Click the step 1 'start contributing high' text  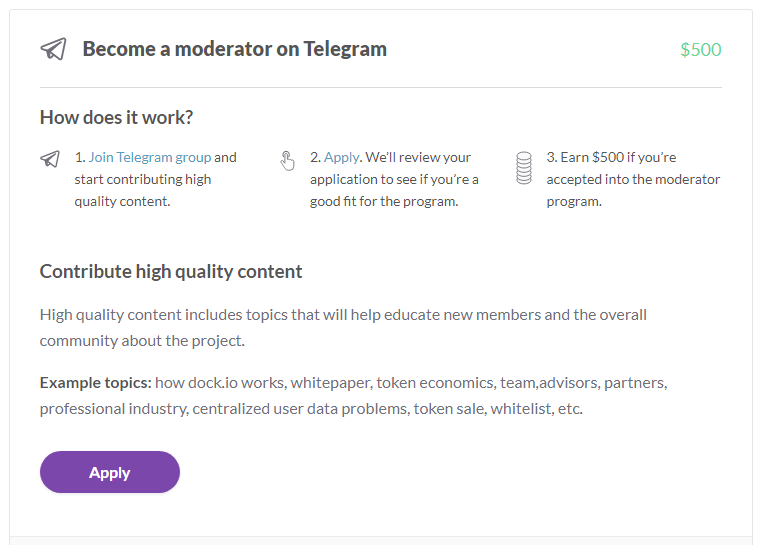point(142,179)
